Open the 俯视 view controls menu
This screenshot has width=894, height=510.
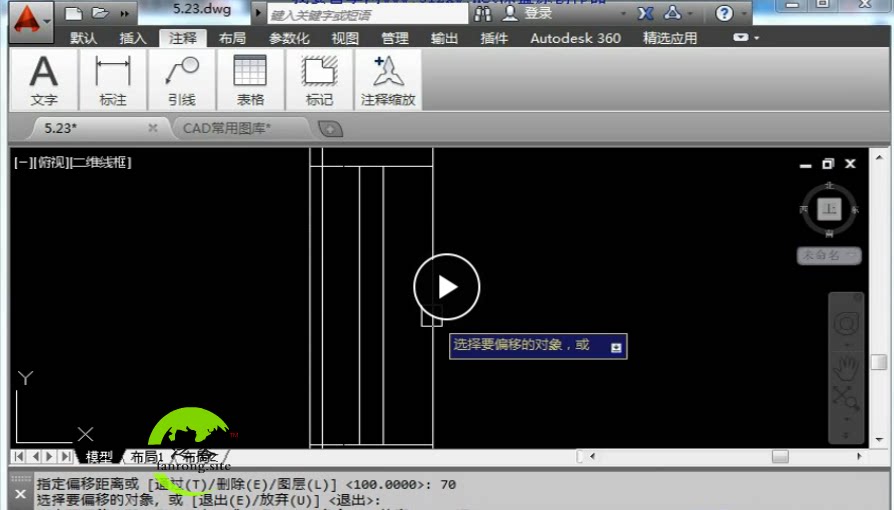(x=50, y=163)
